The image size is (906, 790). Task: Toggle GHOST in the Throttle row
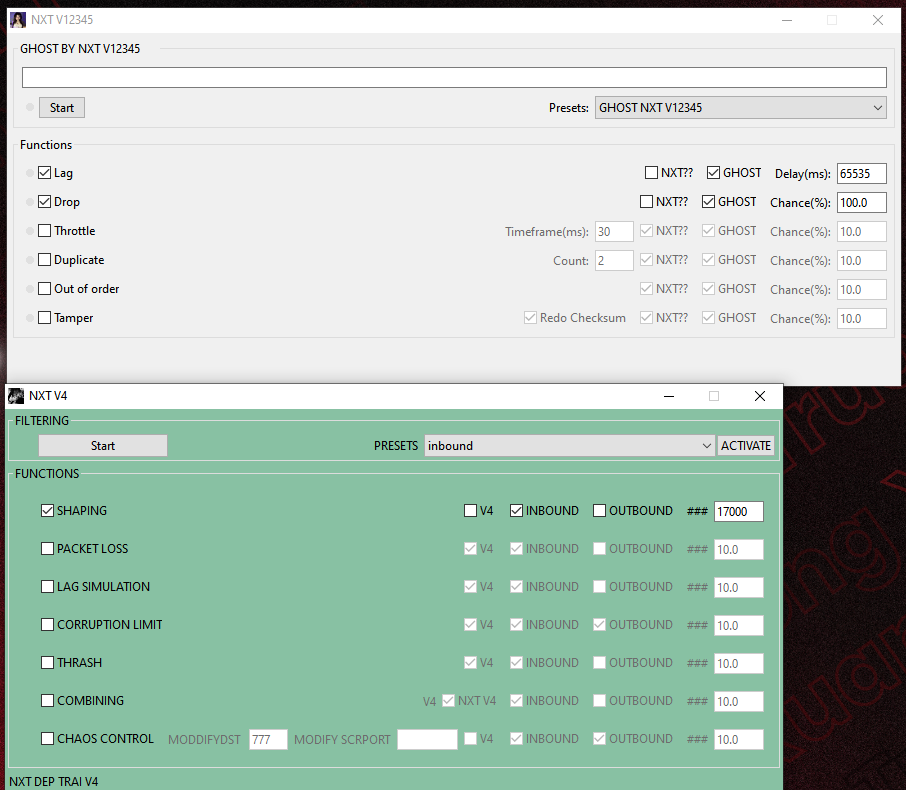(708, 230)
